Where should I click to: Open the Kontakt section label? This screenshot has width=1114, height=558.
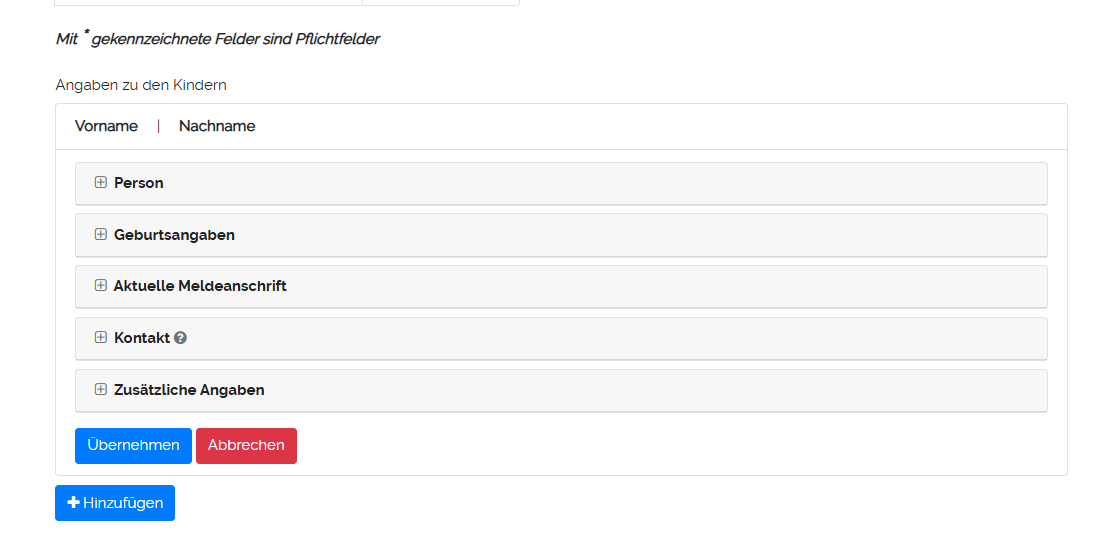[142, 338]
